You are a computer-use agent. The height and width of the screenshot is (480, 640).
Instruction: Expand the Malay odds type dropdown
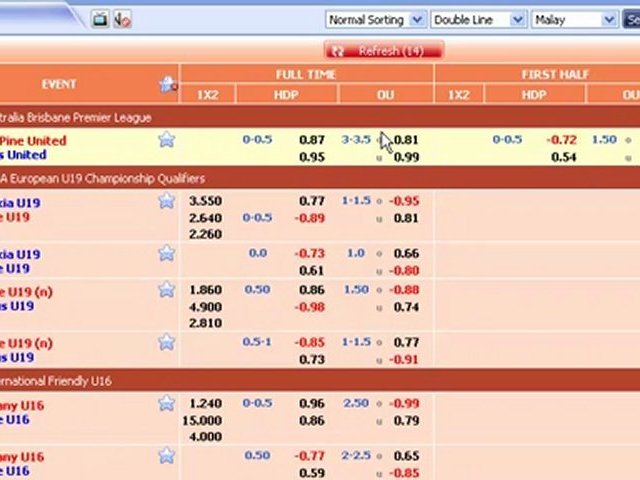[x=573, y=19]
